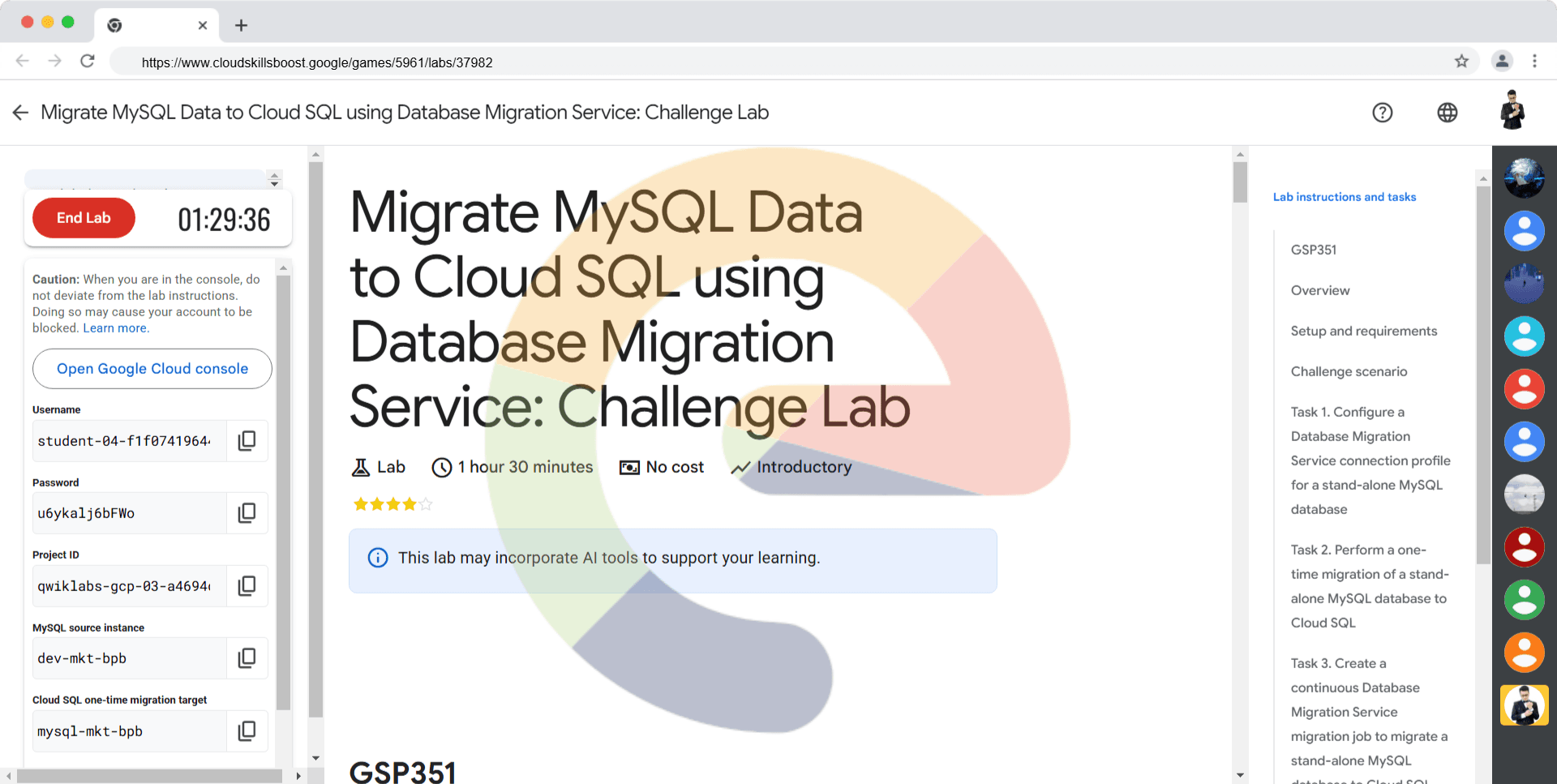Click the clock icon for 1 hour 30 minutes
Image resolution: width=1557 pixels, height=784 pixels.
pyautogui.click(x=442, y=467)
